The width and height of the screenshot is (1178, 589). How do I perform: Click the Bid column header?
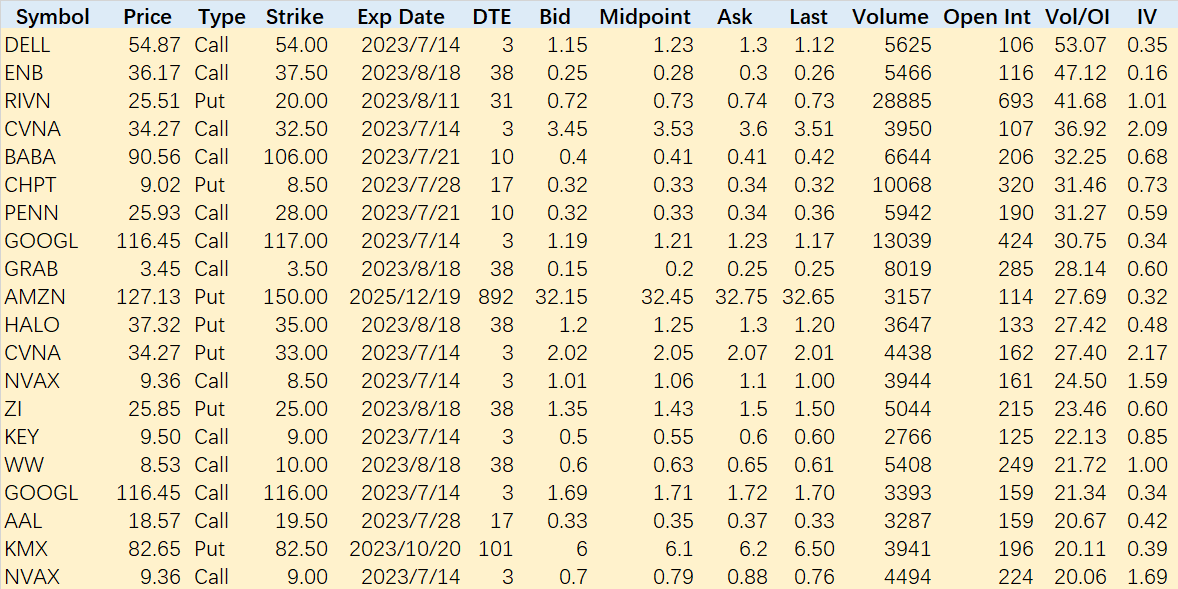[554, 17]
